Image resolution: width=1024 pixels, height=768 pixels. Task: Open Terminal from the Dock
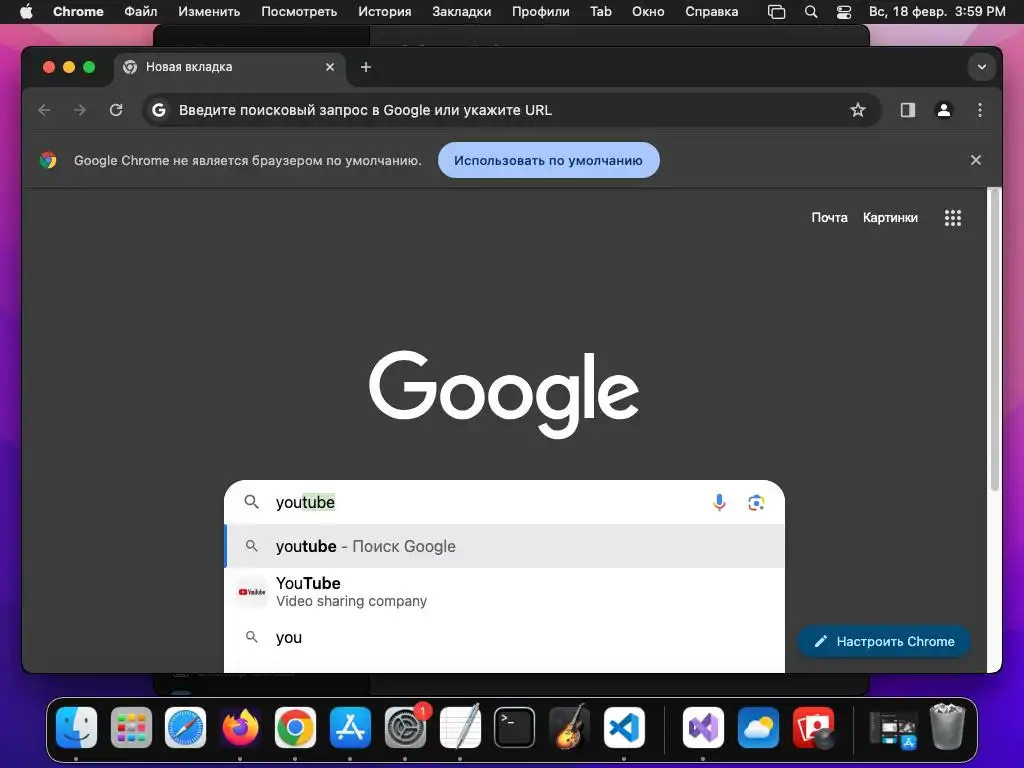coord(515,728)
